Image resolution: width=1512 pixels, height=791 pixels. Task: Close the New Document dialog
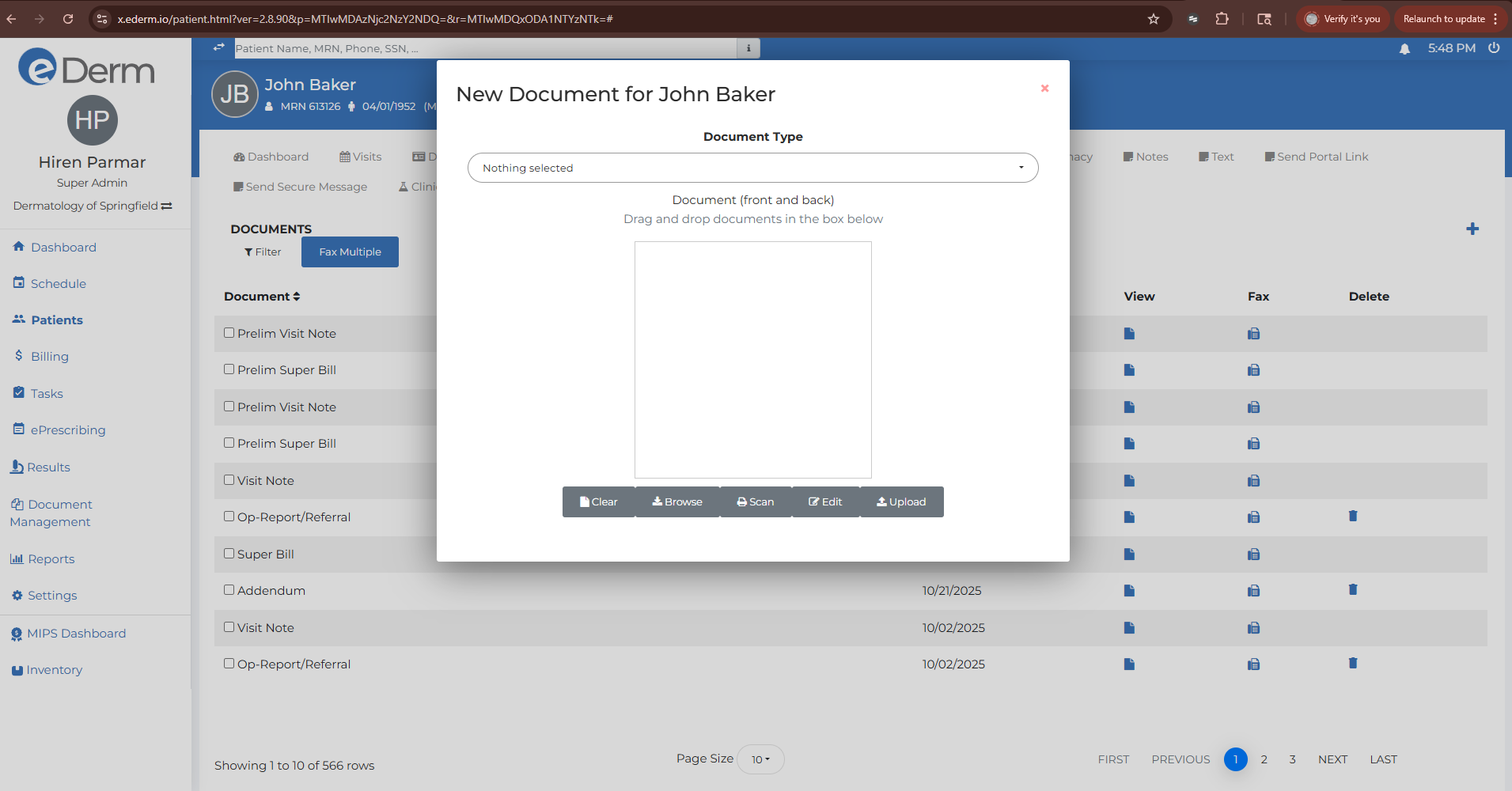(x=1044, y=89)
